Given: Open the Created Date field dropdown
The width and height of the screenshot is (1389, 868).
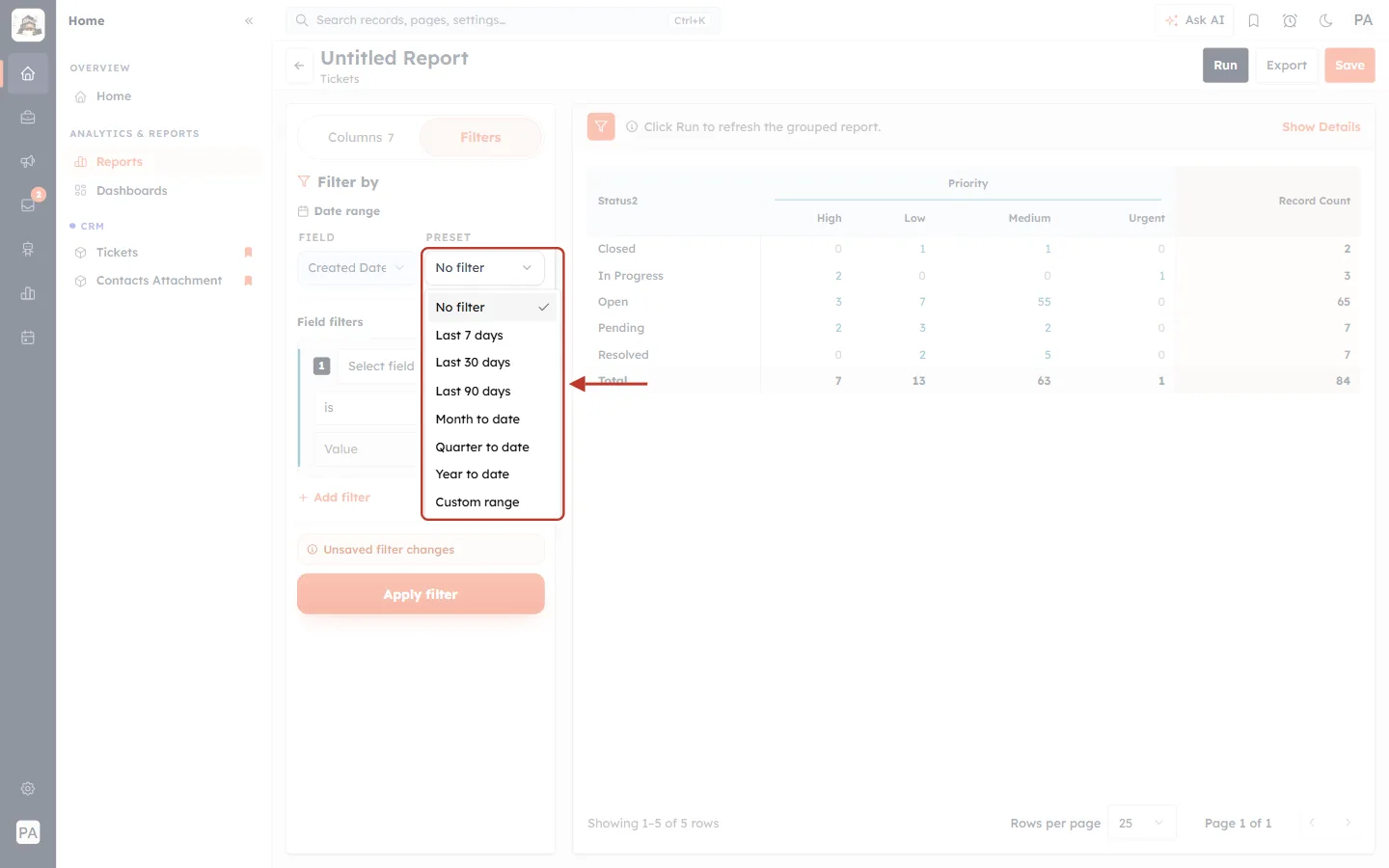Looking at the screenshot, I should 356,267.
